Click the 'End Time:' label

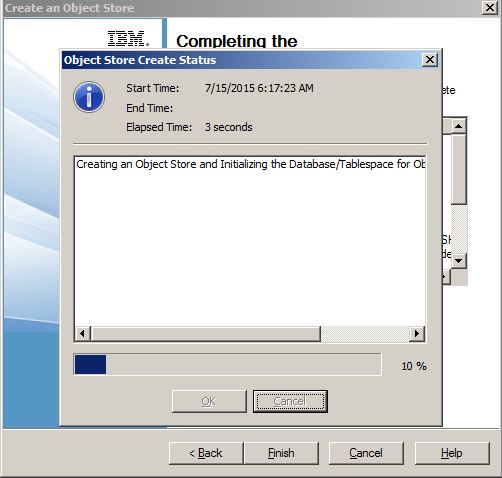[x=149, y=108]
